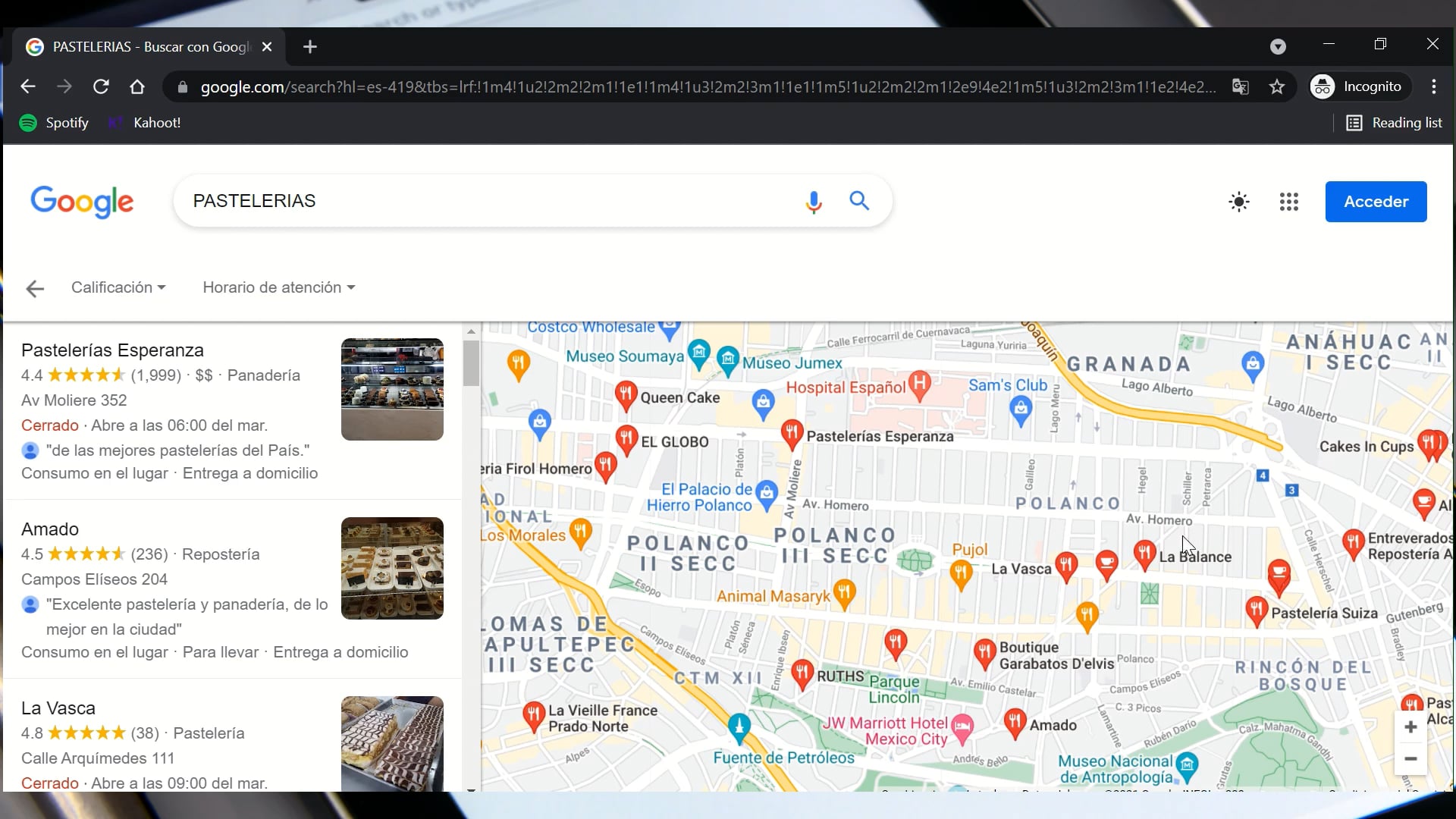Expand the Calificación filter dropdown
Screen dimensions: 1456x819
(x=118, y=287)
